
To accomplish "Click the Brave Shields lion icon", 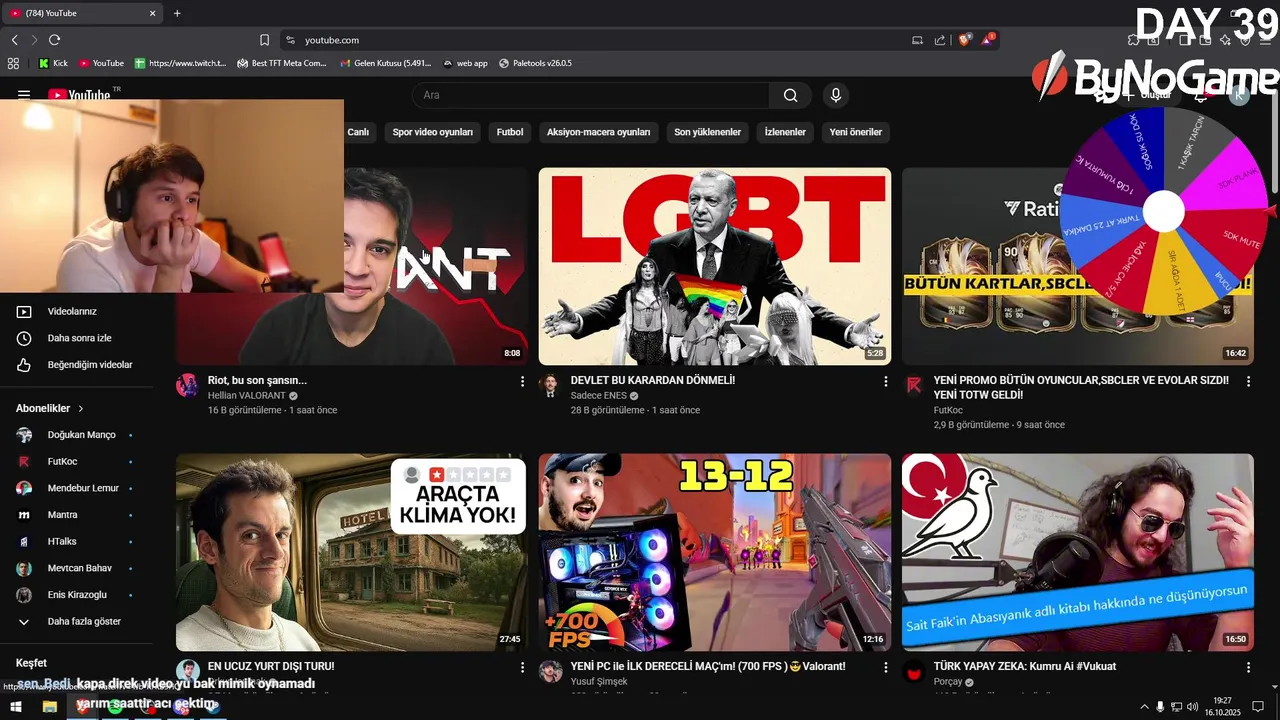I will click(x=964, y=40).
